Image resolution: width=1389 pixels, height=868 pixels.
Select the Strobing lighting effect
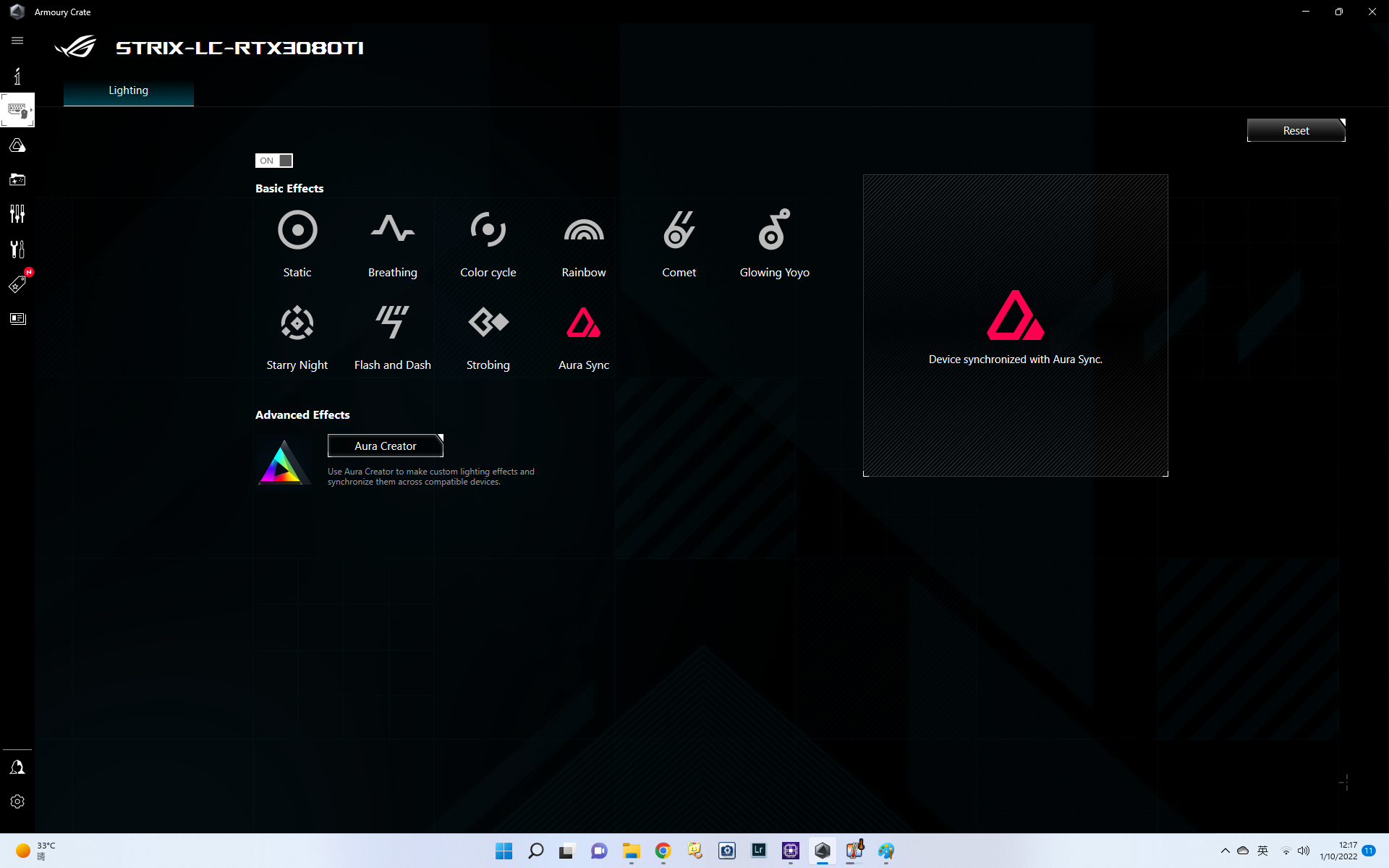tap(488, 337)
